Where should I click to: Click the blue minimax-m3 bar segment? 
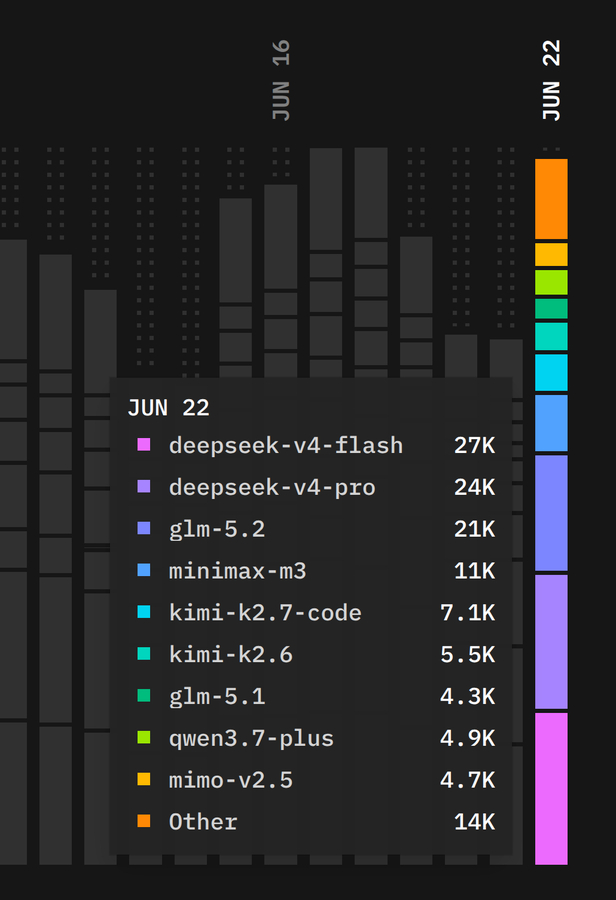click(551, 423)
